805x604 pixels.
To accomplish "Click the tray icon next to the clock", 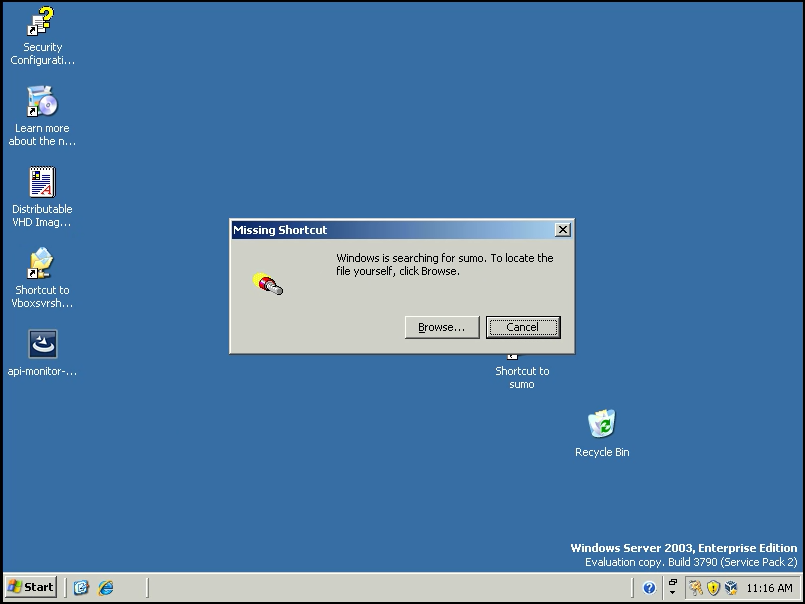I will [731, 588].
